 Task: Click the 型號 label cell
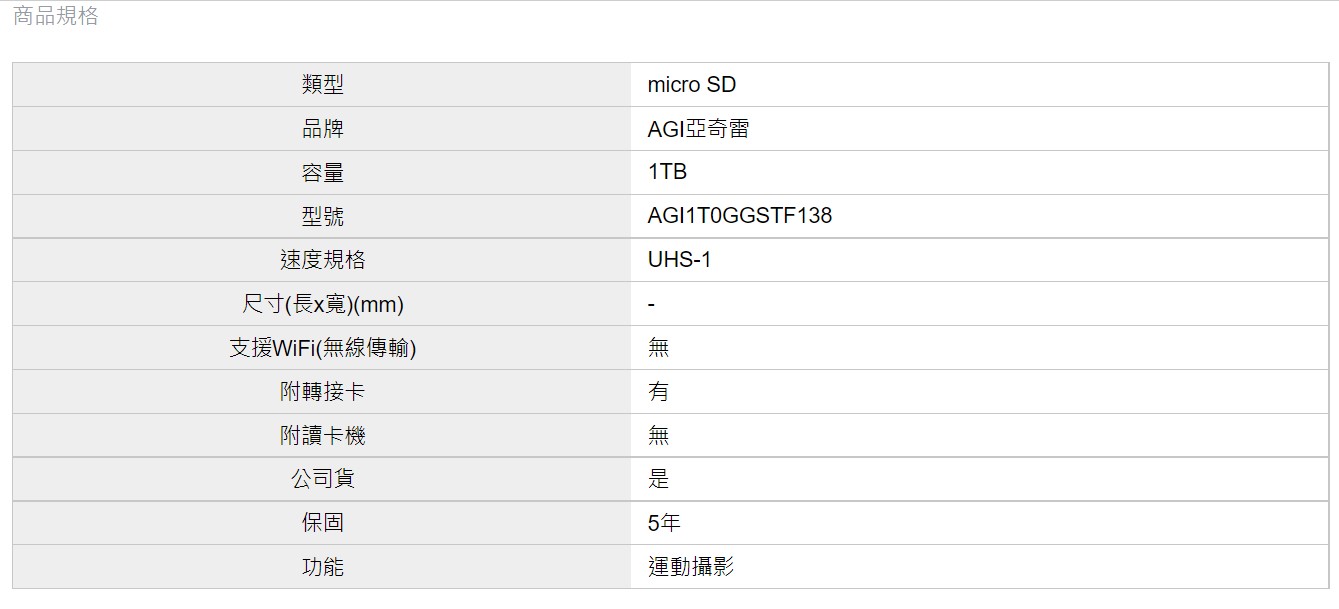(322, 216)
